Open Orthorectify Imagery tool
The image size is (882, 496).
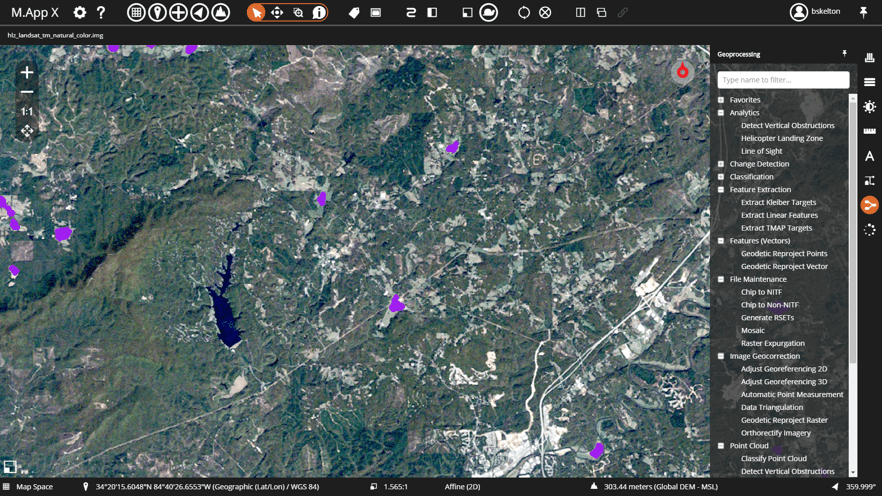pos(776,433)
